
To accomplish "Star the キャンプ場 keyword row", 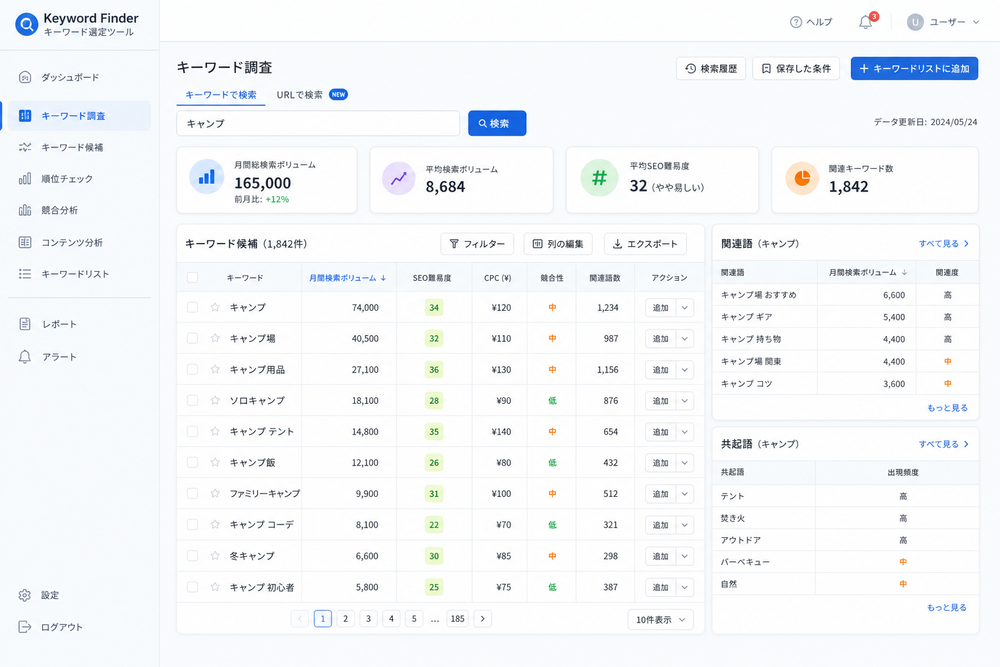I will pyautogui.click(x=215, y=338).
